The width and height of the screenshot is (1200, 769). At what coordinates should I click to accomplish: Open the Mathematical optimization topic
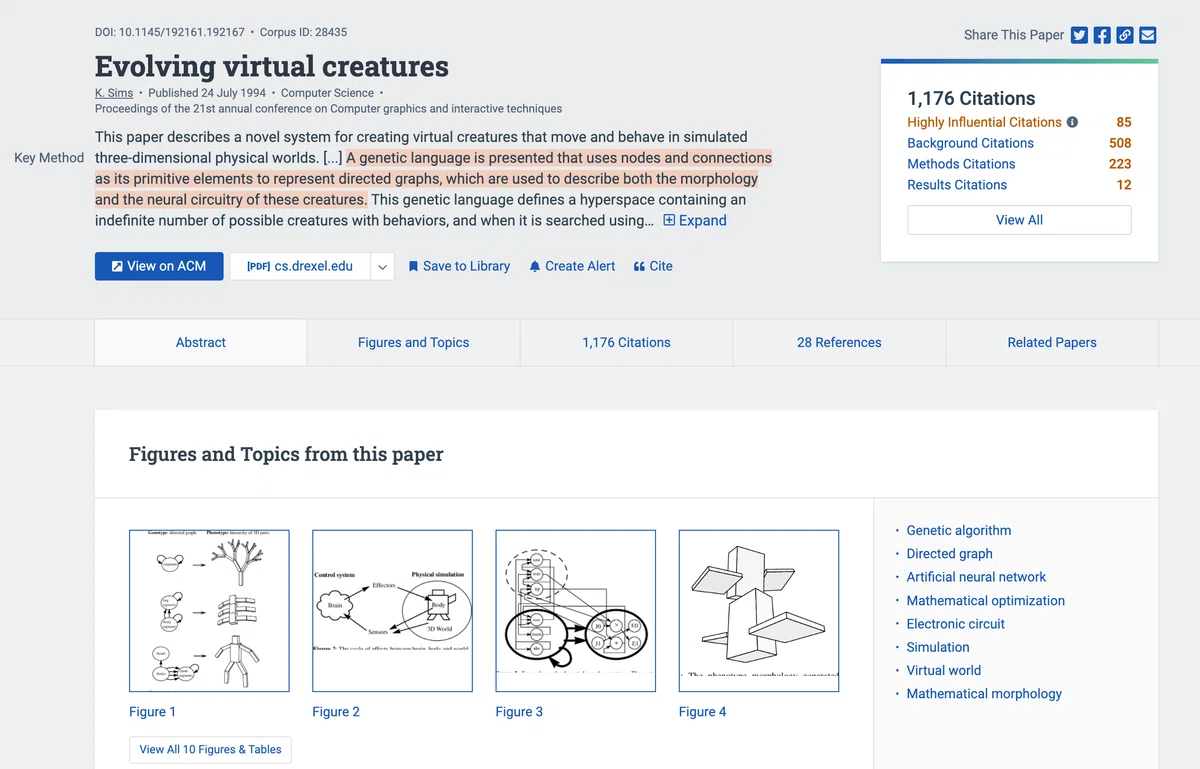(x=985, y=601)
